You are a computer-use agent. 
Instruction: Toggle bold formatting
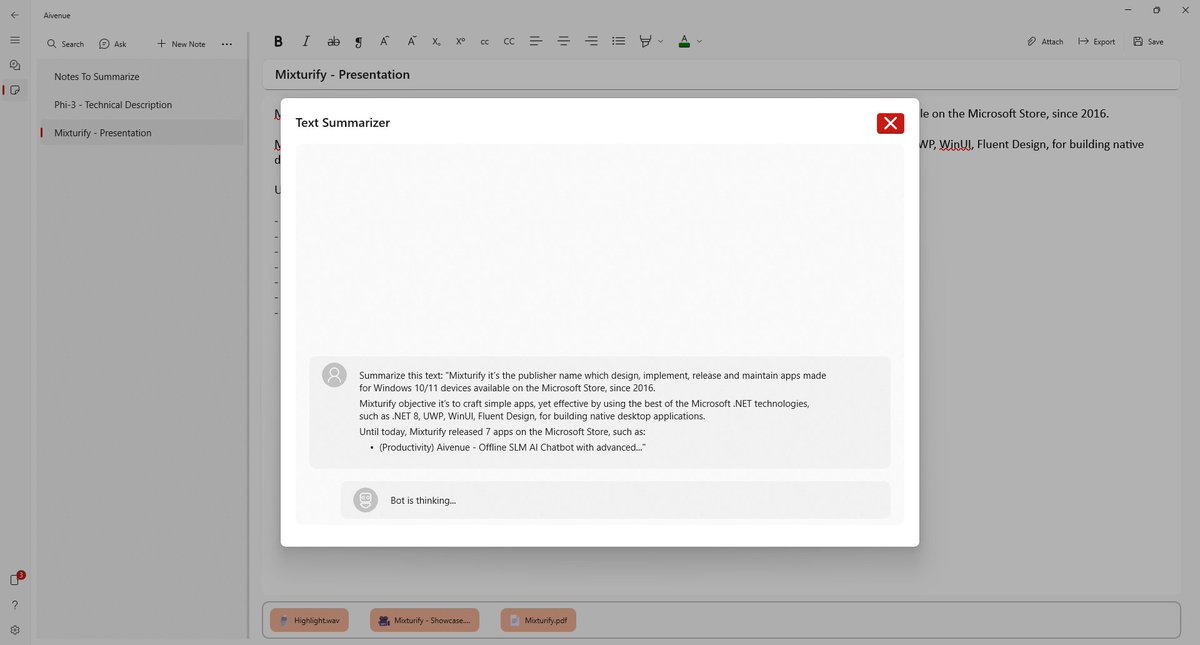click(278, 41)
